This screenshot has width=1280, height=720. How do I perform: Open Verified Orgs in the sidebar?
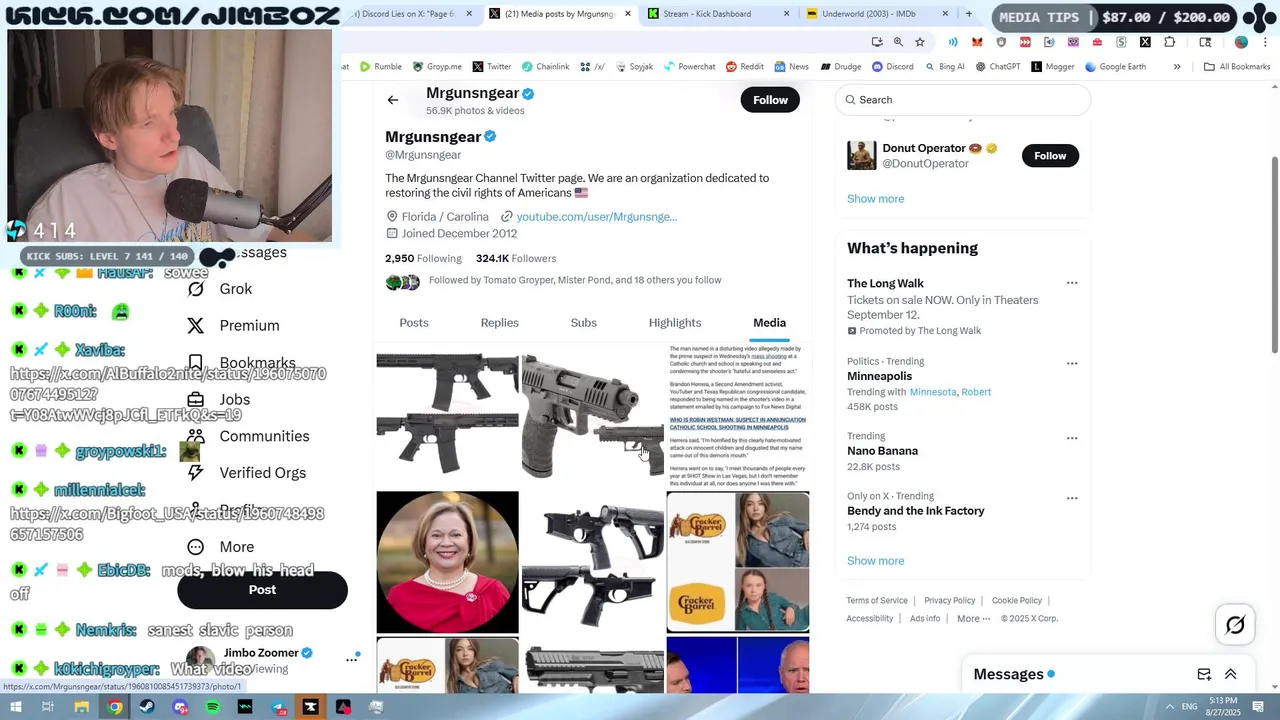247,473
